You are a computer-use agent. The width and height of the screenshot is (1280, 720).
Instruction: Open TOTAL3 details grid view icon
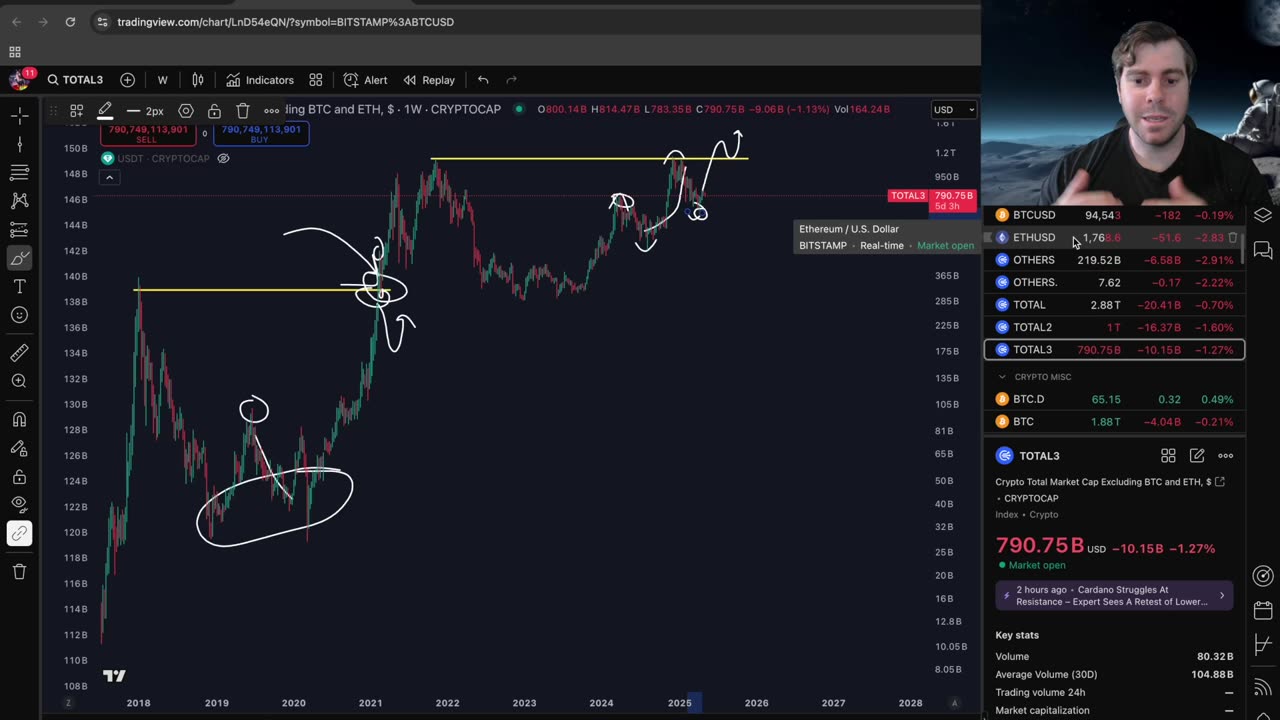tap(1168, 456)
